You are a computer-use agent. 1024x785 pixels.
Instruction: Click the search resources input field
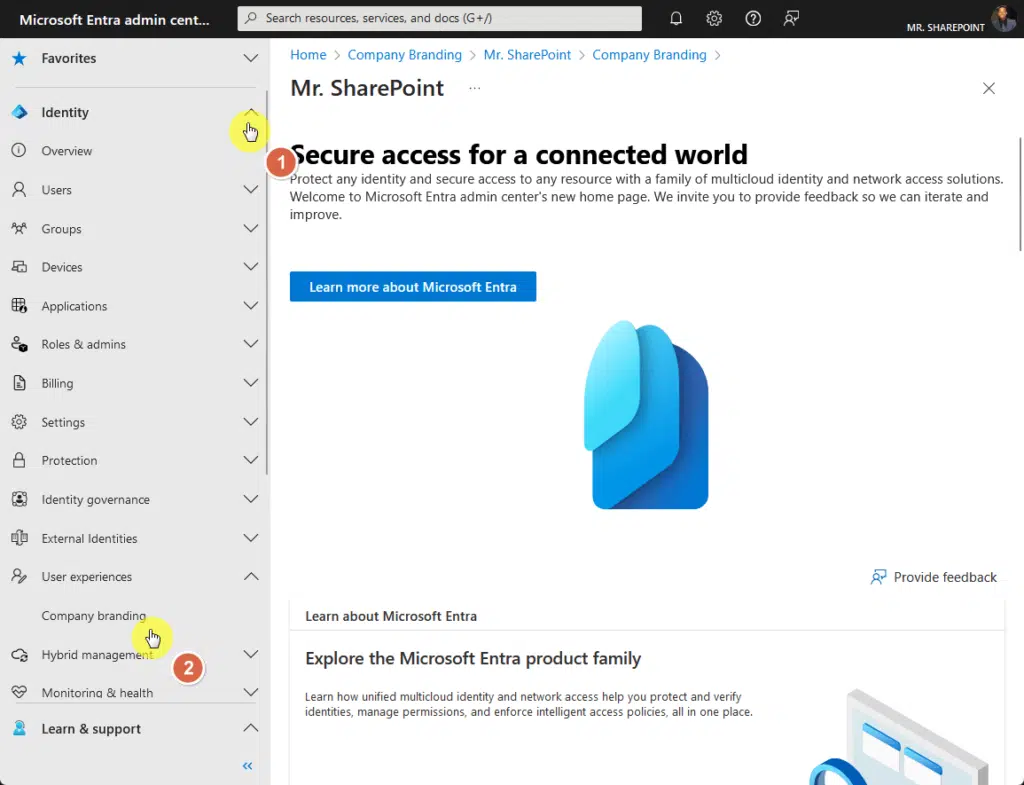440,18
